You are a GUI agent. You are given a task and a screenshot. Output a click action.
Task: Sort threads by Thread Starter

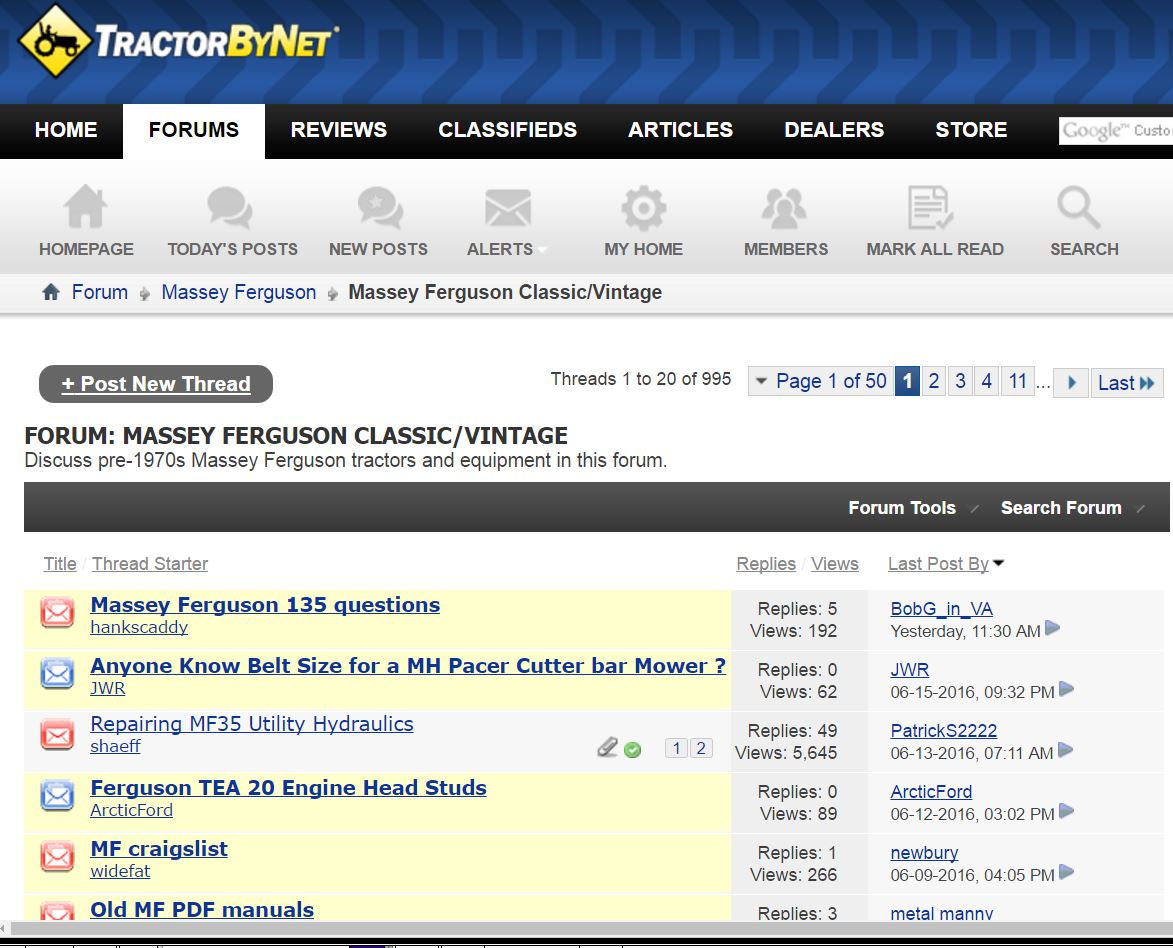coord(150,563)
